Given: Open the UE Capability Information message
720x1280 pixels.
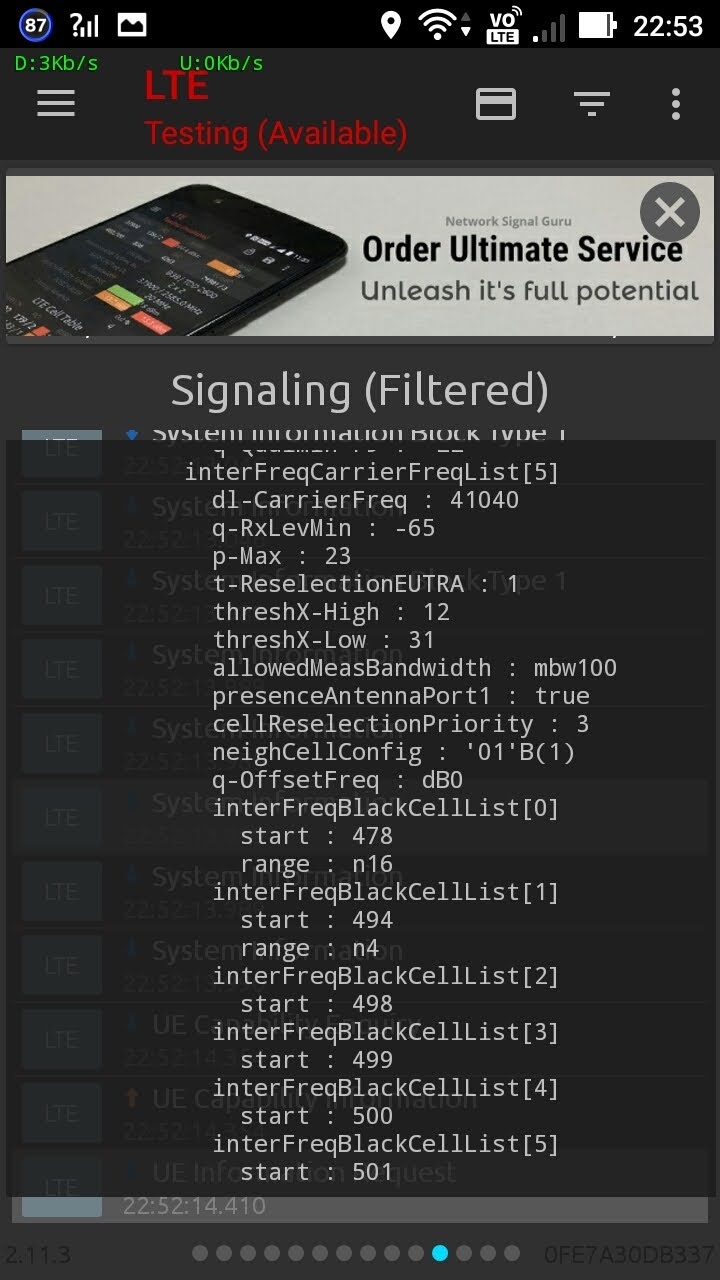Looking at the screenshot, I should click(314, 1099).
